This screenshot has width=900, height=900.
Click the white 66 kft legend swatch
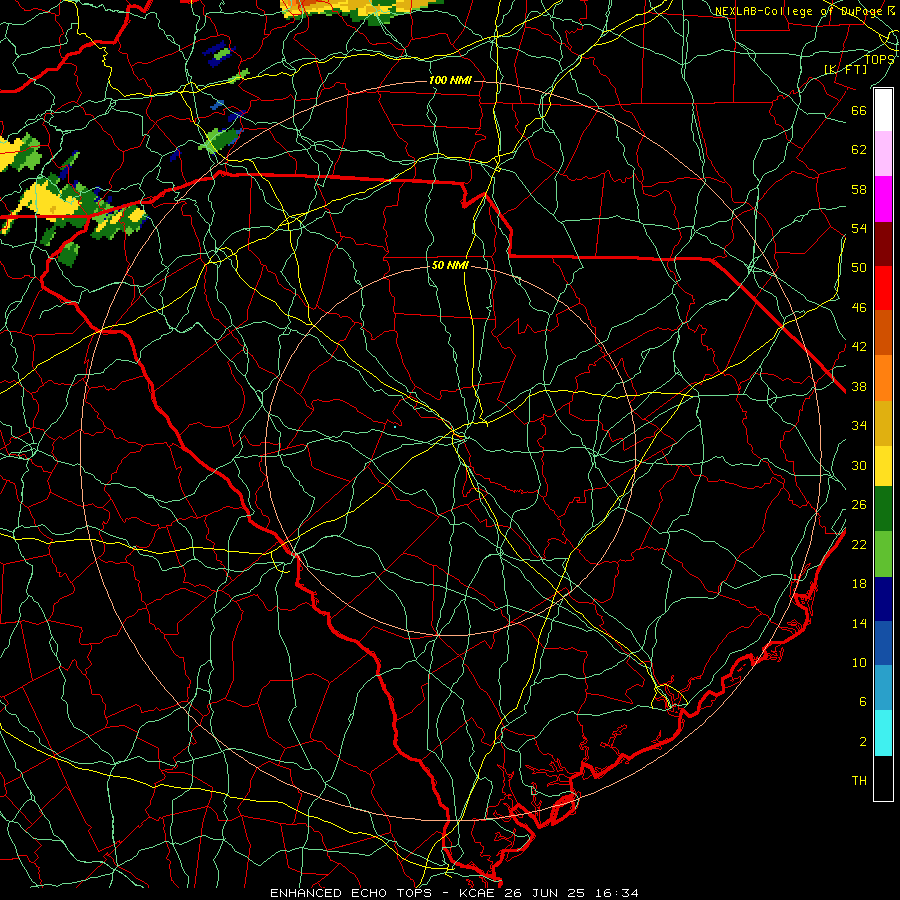click(883, 110)
